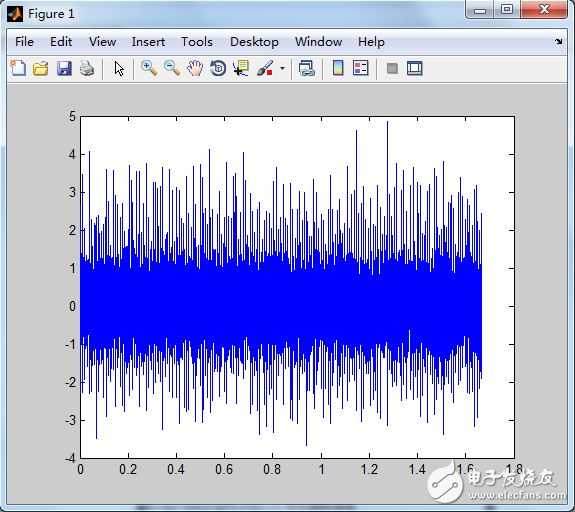The height and width of the screenshot is (512, 575).
Task: Dock the figure using the corner arrow
Action: point(558,41)
